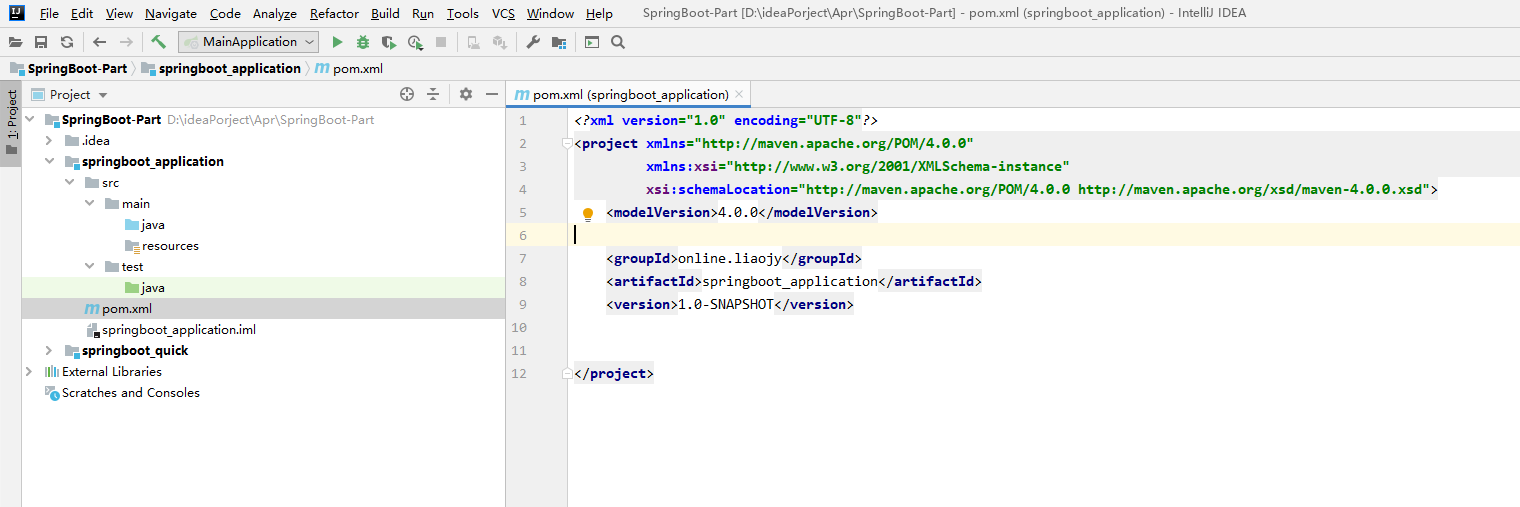Click the Search Everywhere magnifier icon
Viewport: 1520px width, 507px height.
coord(618,42)
